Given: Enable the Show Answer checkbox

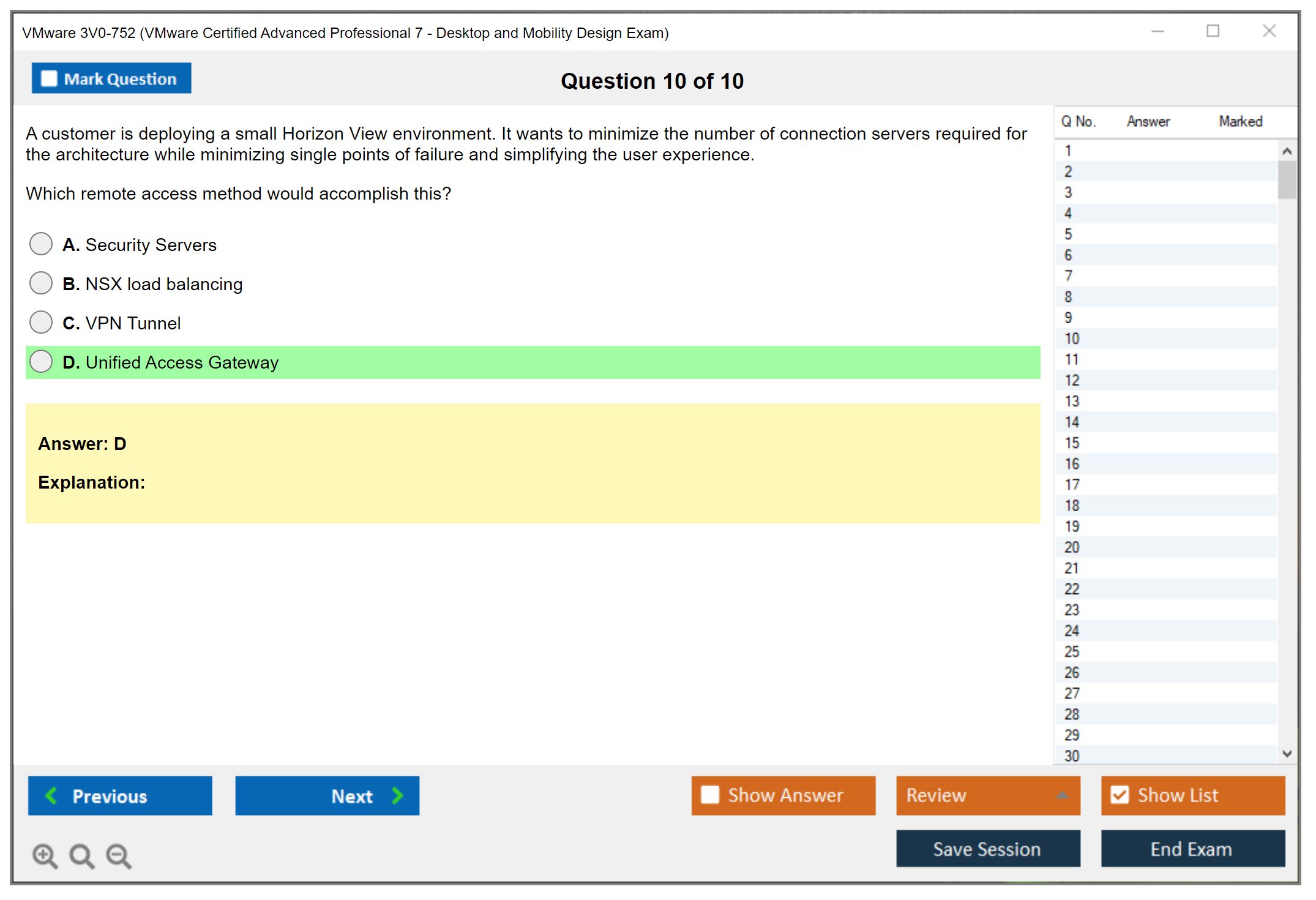Looking at the screenshot, I should pyautogui.click(x=710, y=795).
